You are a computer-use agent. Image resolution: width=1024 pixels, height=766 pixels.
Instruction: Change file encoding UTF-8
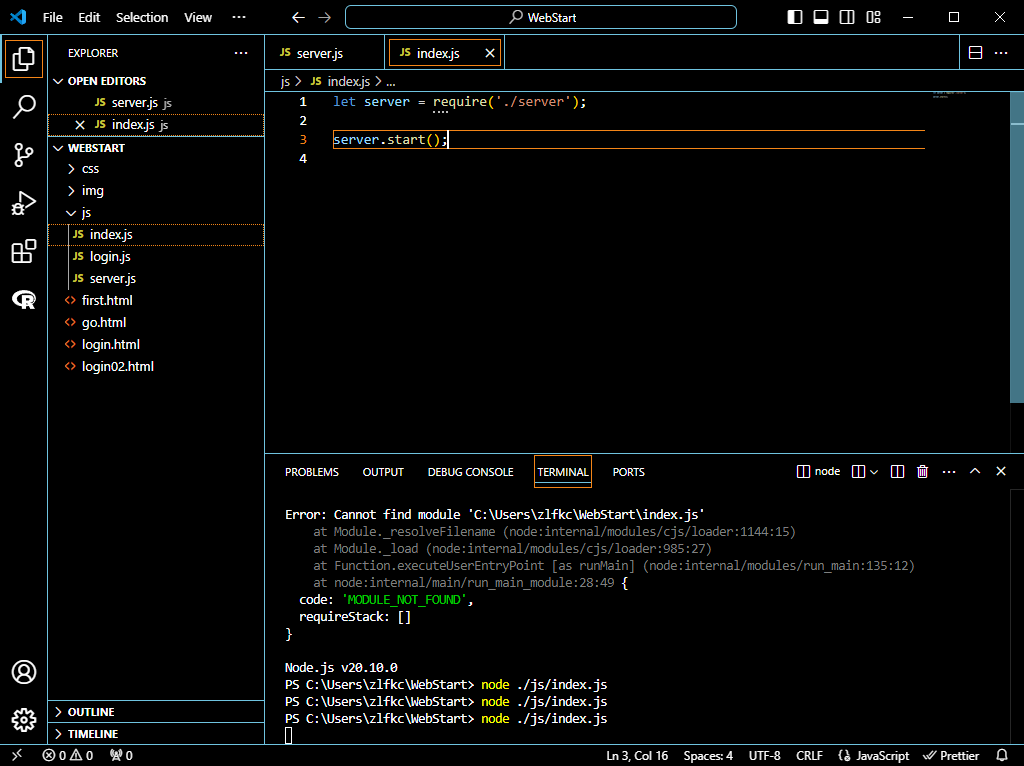pos(764,756)
